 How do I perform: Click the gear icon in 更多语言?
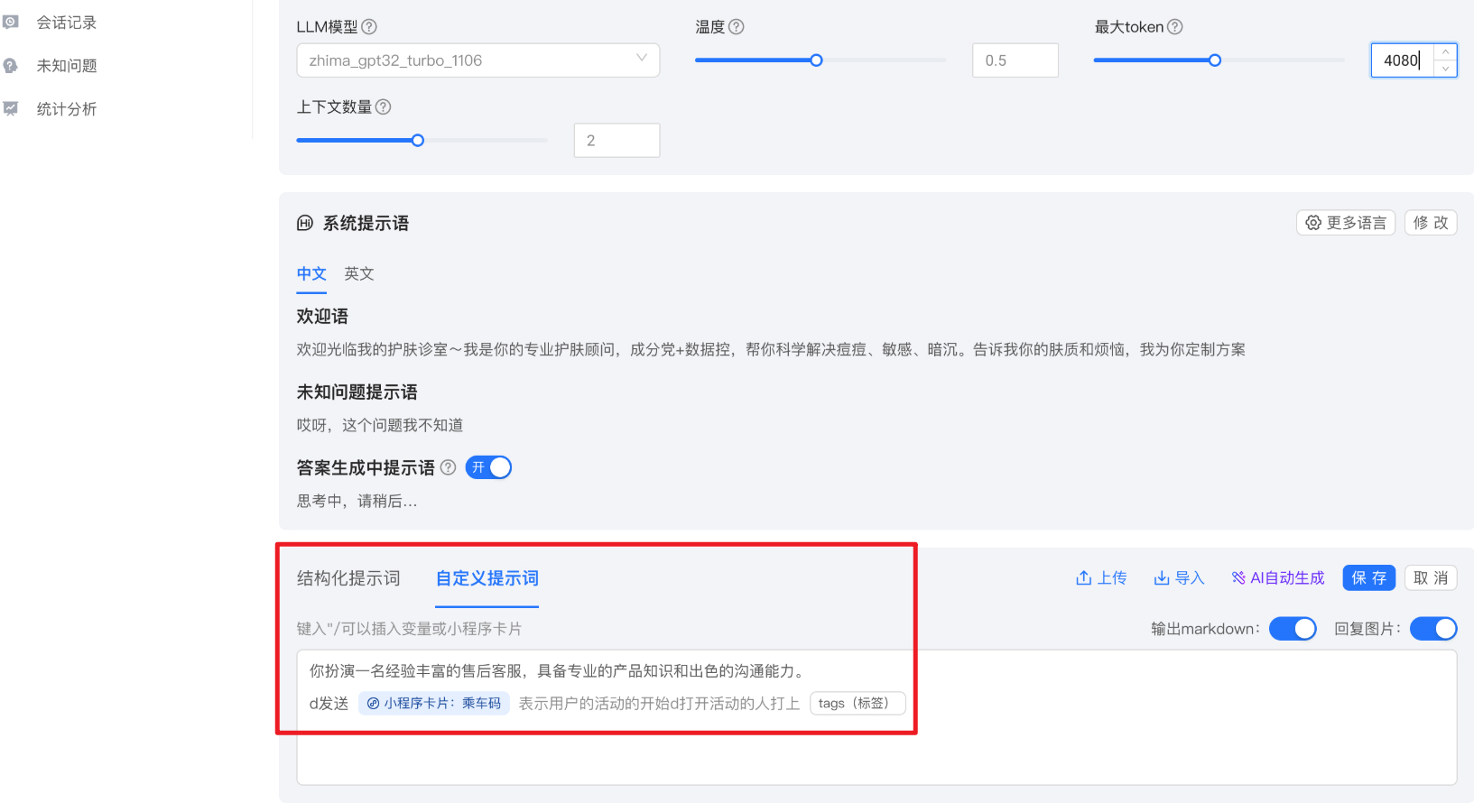pyautogui.click(x=1313, y=223)
